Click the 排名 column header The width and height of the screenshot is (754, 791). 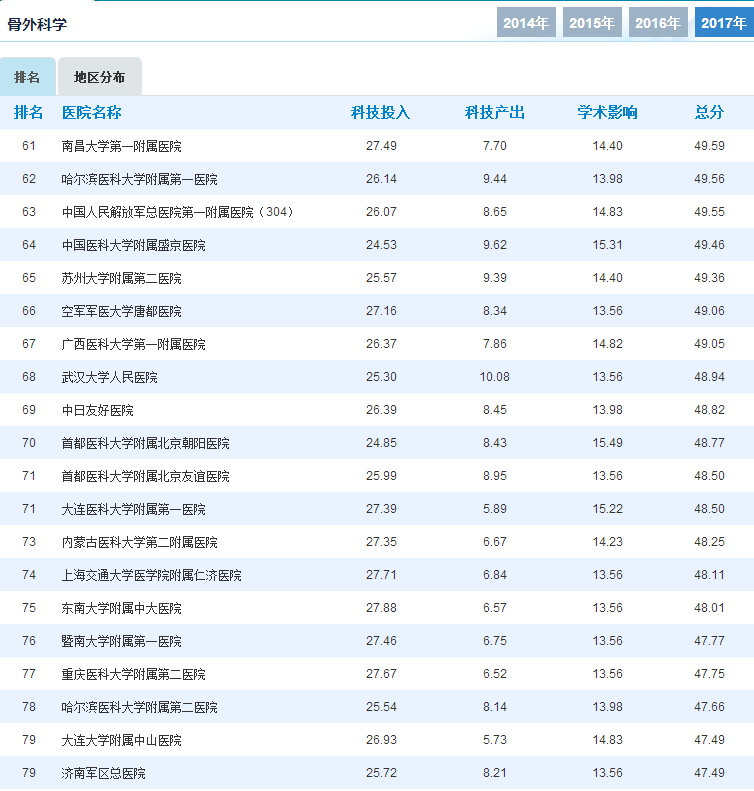[28, 112]
